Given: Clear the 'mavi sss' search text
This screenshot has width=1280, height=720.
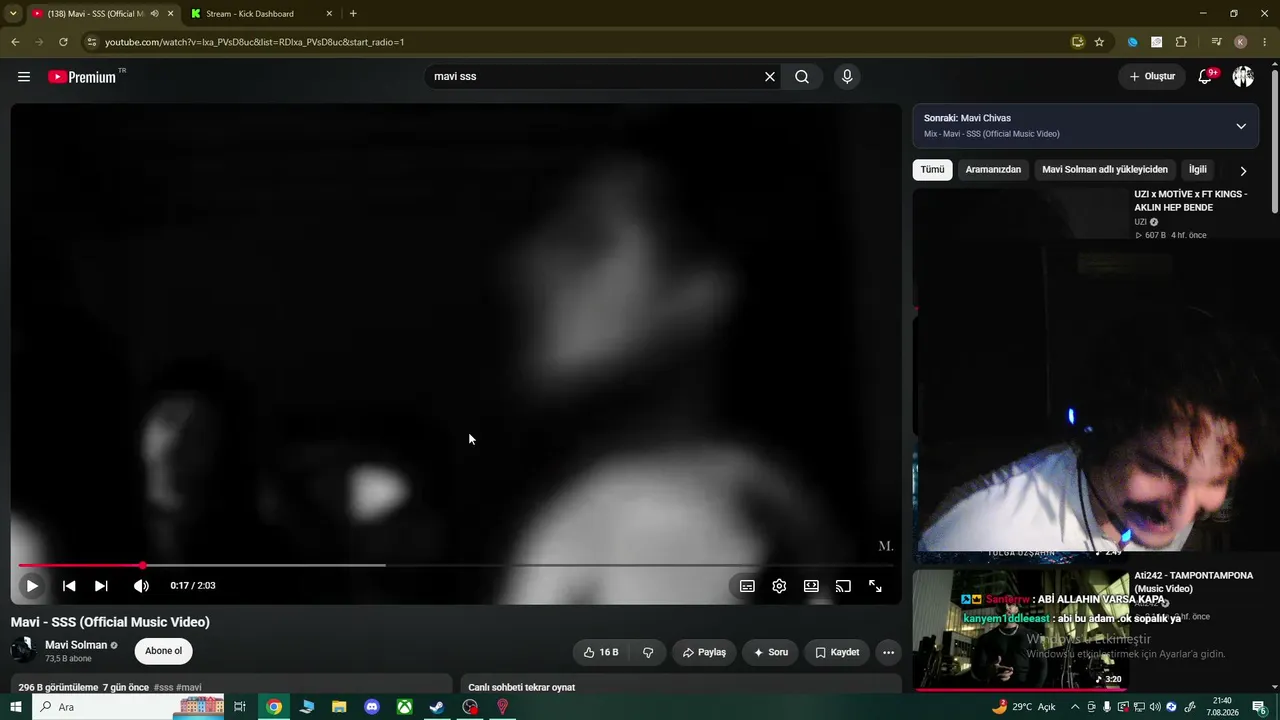Looking at the screenshot, I should coord(770,77).
